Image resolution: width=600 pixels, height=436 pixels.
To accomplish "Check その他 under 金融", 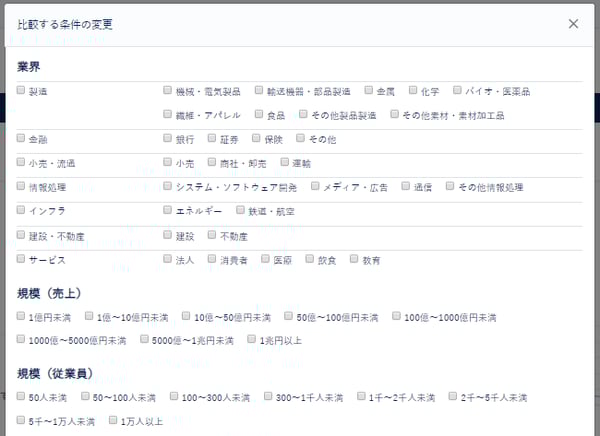I will click(300, 138).
